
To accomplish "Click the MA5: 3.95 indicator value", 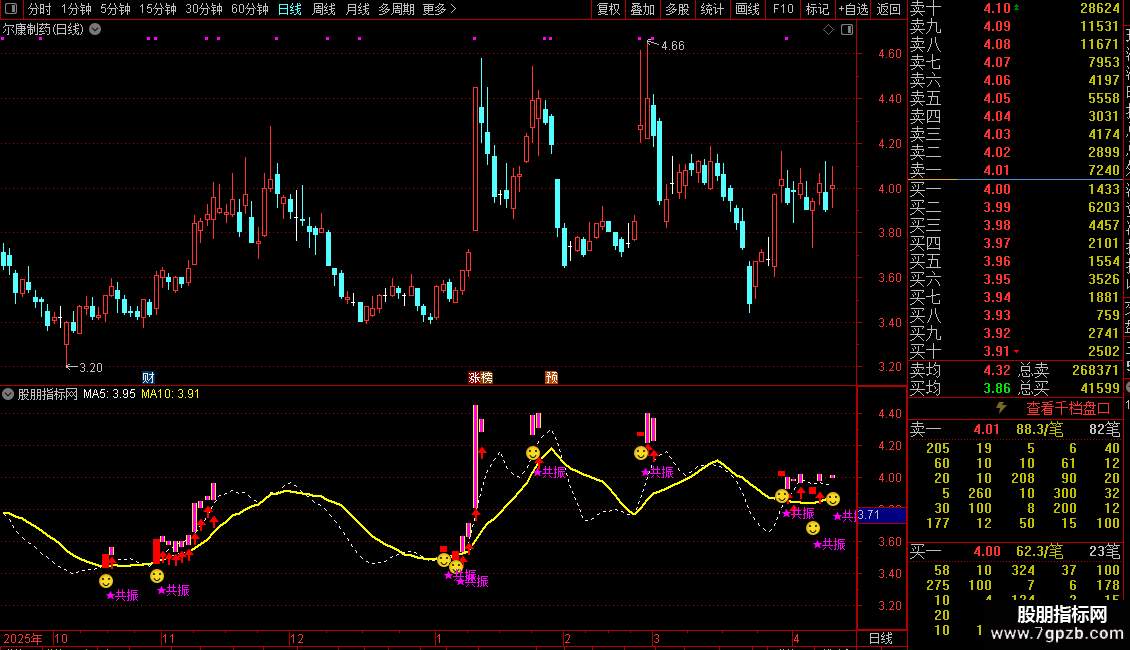I will tap(109, 394).
